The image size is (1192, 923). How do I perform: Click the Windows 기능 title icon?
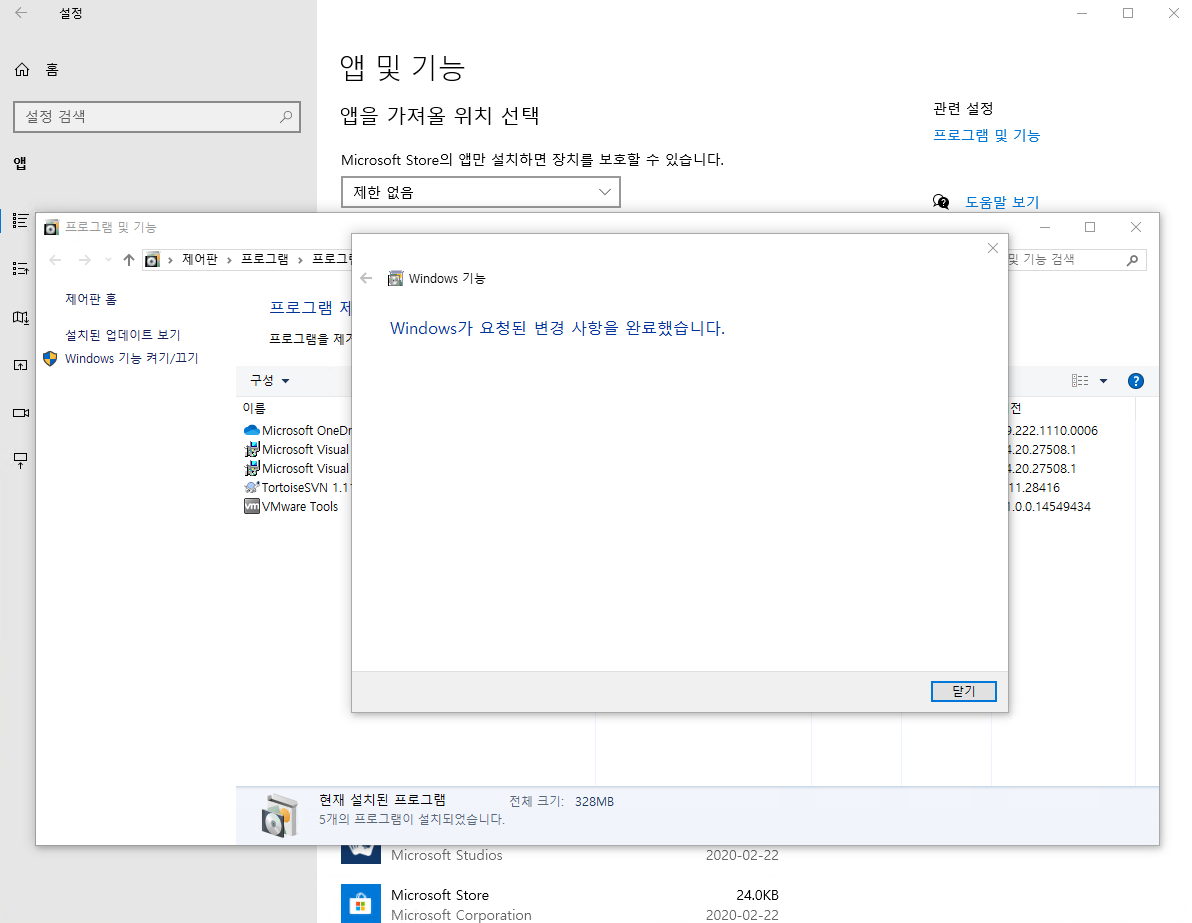point(395,278)
